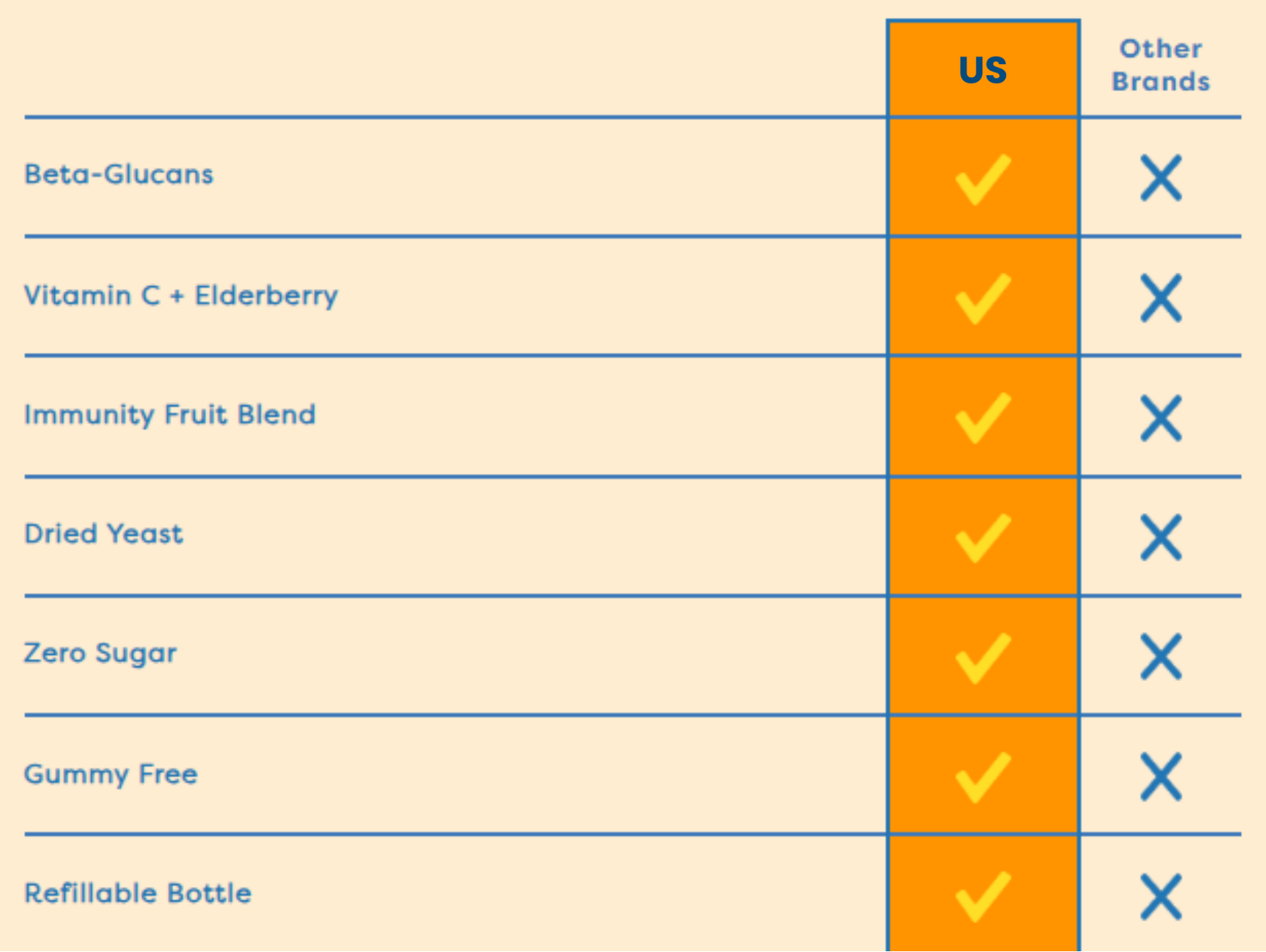Image resolution: width=1266 pixels, height=952 pixels.
Task: Click the yellow checkmark for Dried Yeast
Action: [x=982, y=538]
